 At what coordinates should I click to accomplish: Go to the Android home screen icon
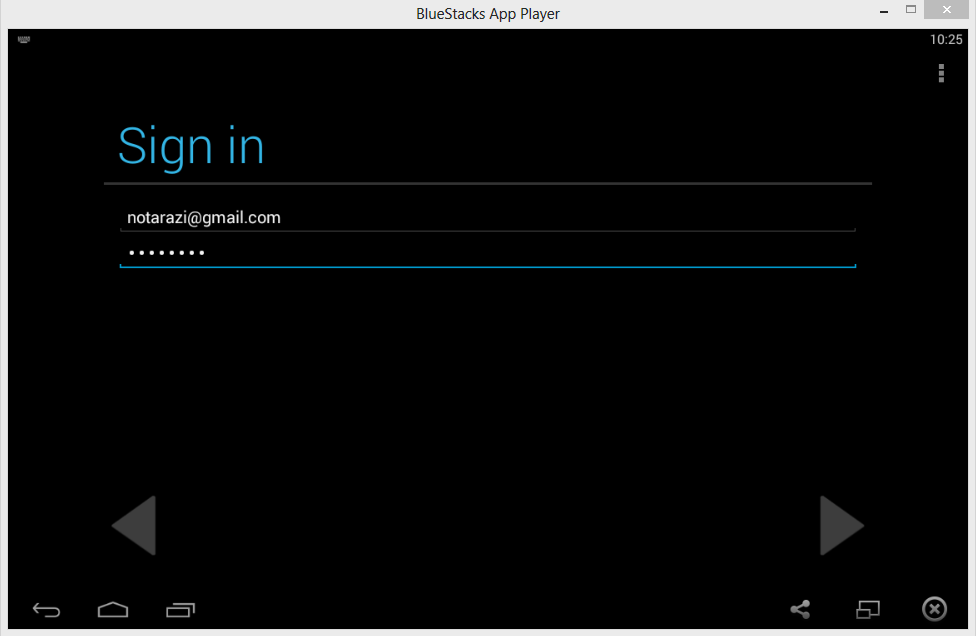point(113,610)
